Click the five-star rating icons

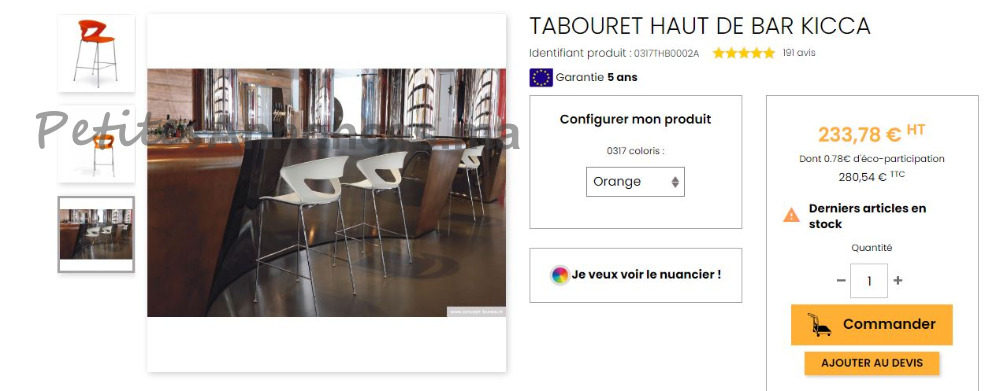tap(744, 53)
